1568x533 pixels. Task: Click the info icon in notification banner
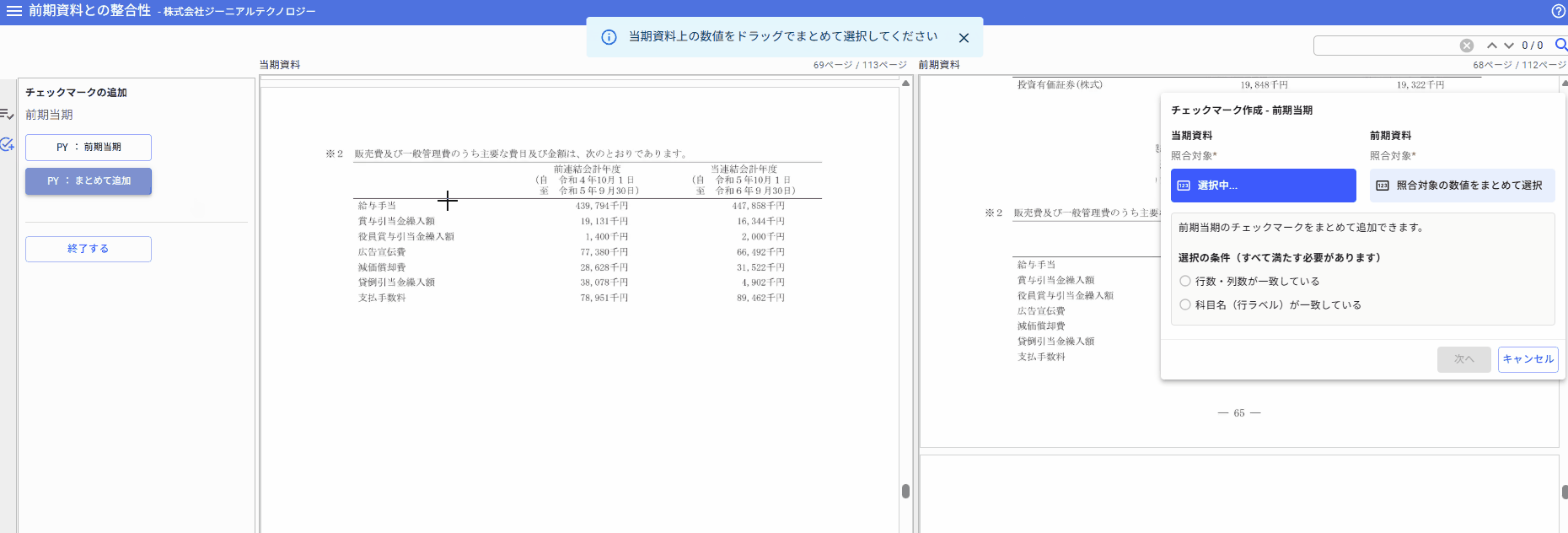pyautogui.click(x=609, y=37)
